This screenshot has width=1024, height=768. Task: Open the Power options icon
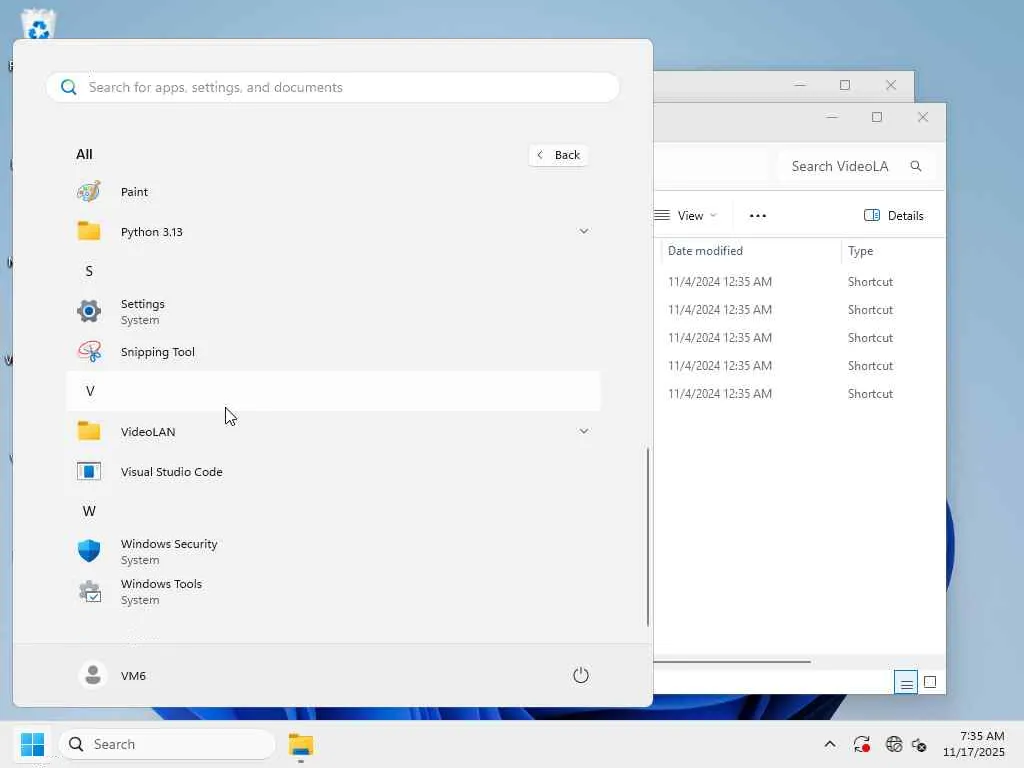click(581, 675)
